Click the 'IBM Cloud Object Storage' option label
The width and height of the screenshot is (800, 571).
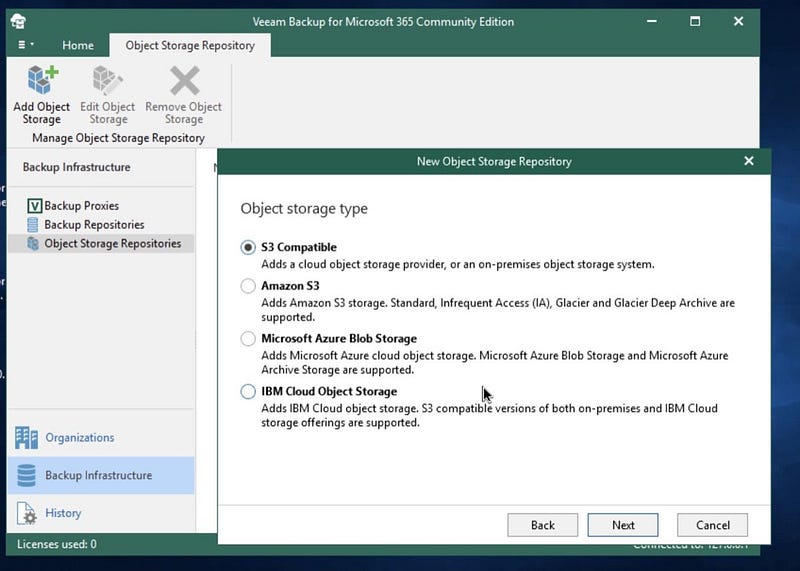(x=329, y=391)
